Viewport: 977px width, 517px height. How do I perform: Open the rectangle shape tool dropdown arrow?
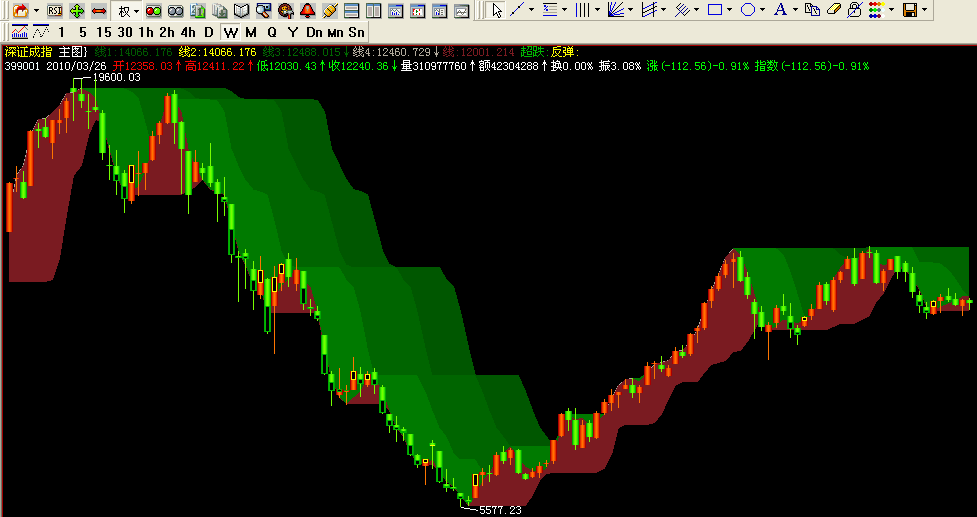click(730, 10)
